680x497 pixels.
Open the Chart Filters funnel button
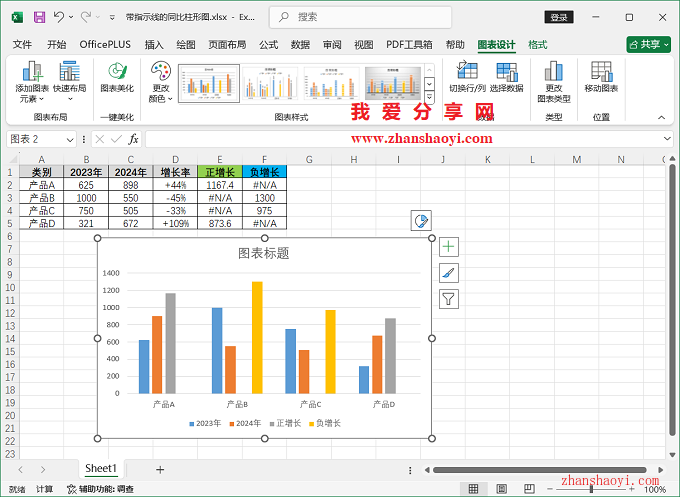point(449,298)
